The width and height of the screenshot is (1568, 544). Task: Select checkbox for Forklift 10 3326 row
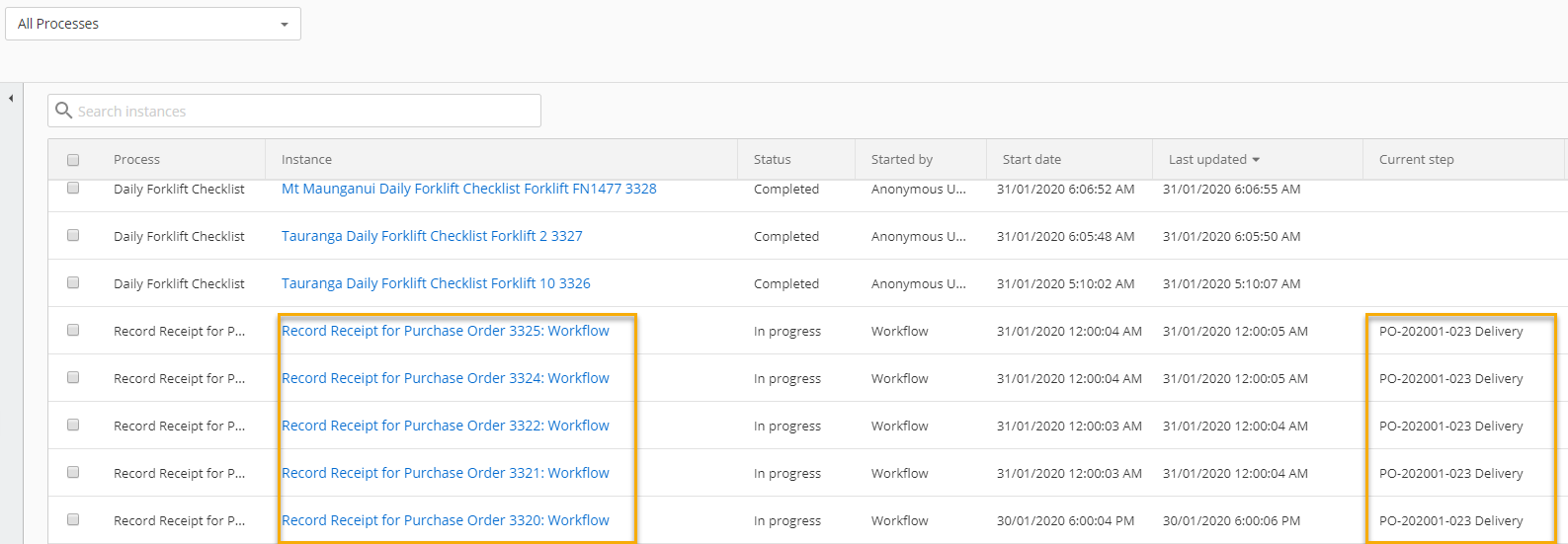73,283
